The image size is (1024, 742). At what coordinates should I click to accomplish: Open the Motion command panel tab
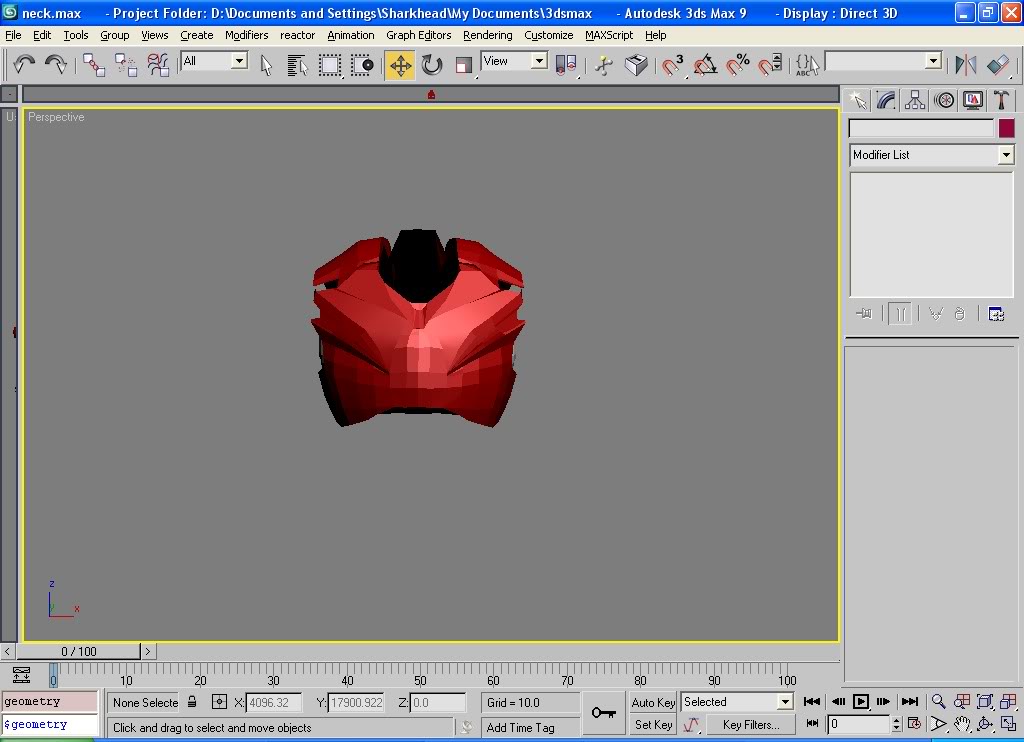coord(944,100)
